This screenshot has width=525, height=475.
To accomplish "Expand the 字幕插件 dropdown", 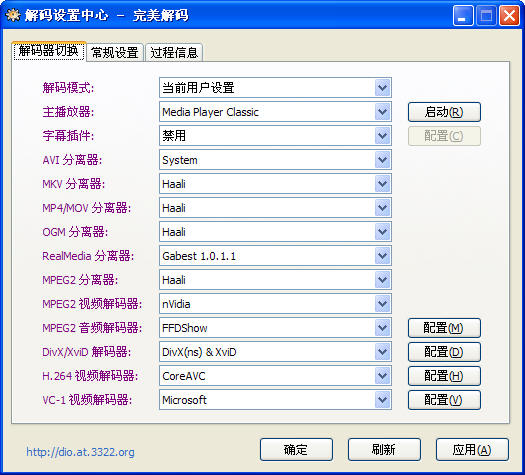I will [275, 136].
